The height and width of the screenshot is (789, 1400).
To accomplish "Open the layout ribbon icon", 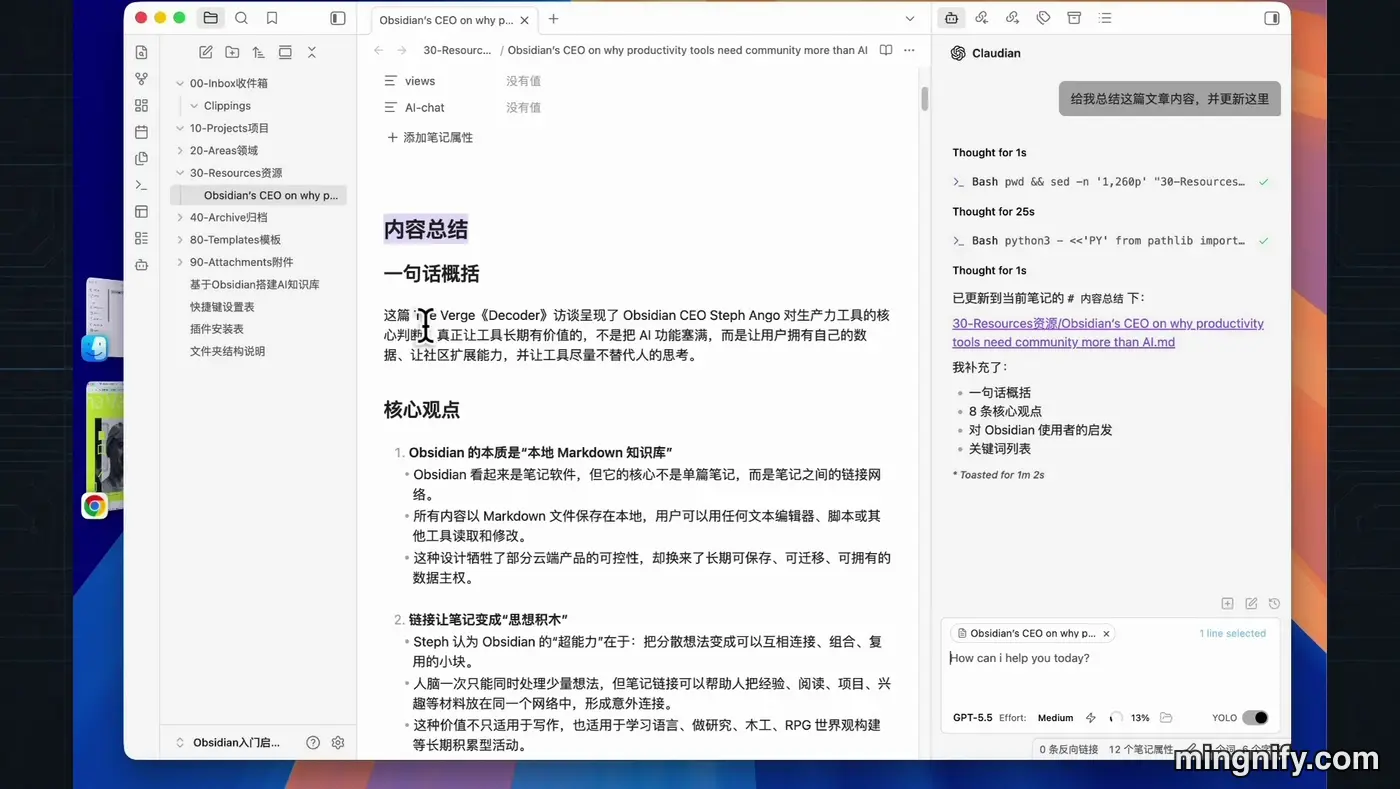I will point(141,212).
